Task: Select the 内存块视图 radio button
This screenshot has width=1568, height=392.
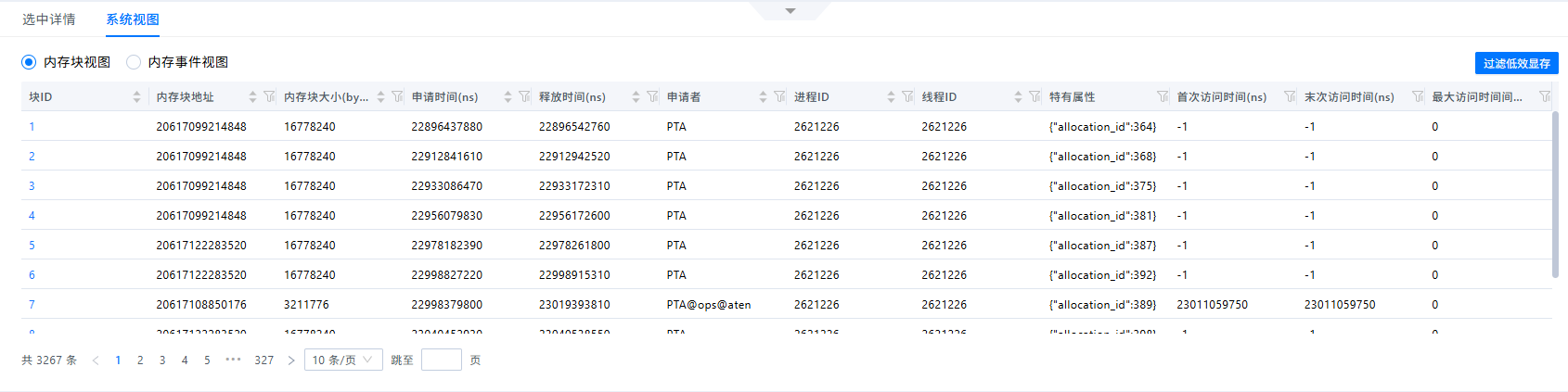Action: point(29,62)
